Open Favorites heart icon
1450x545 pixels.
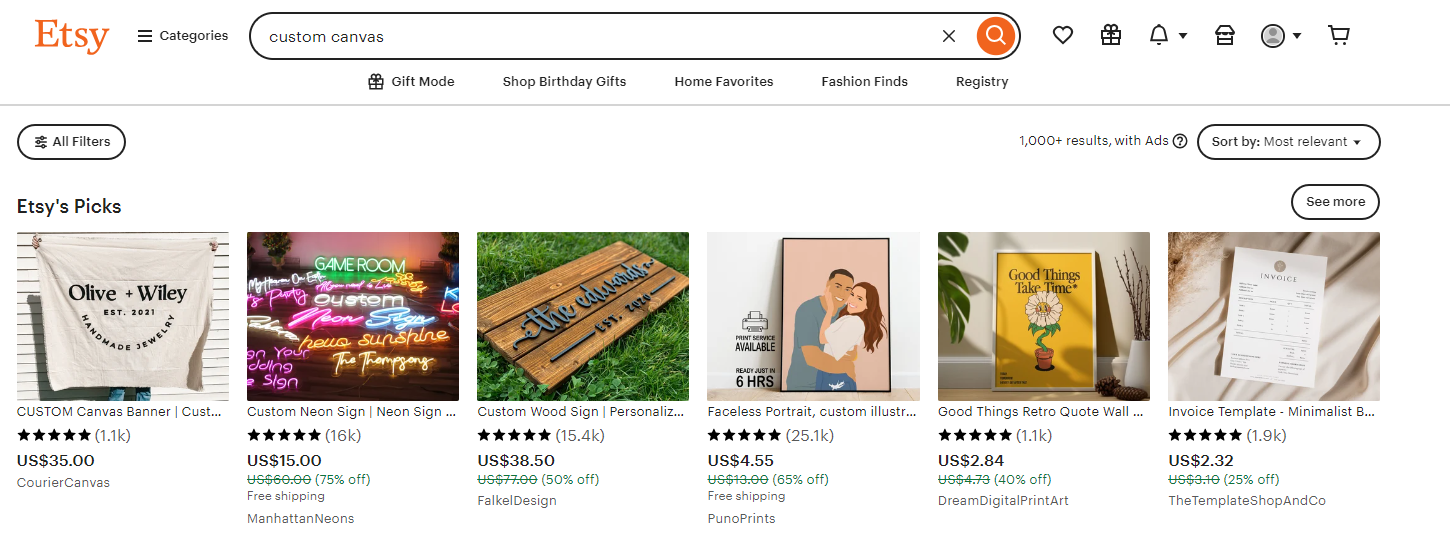point(1063,36)
